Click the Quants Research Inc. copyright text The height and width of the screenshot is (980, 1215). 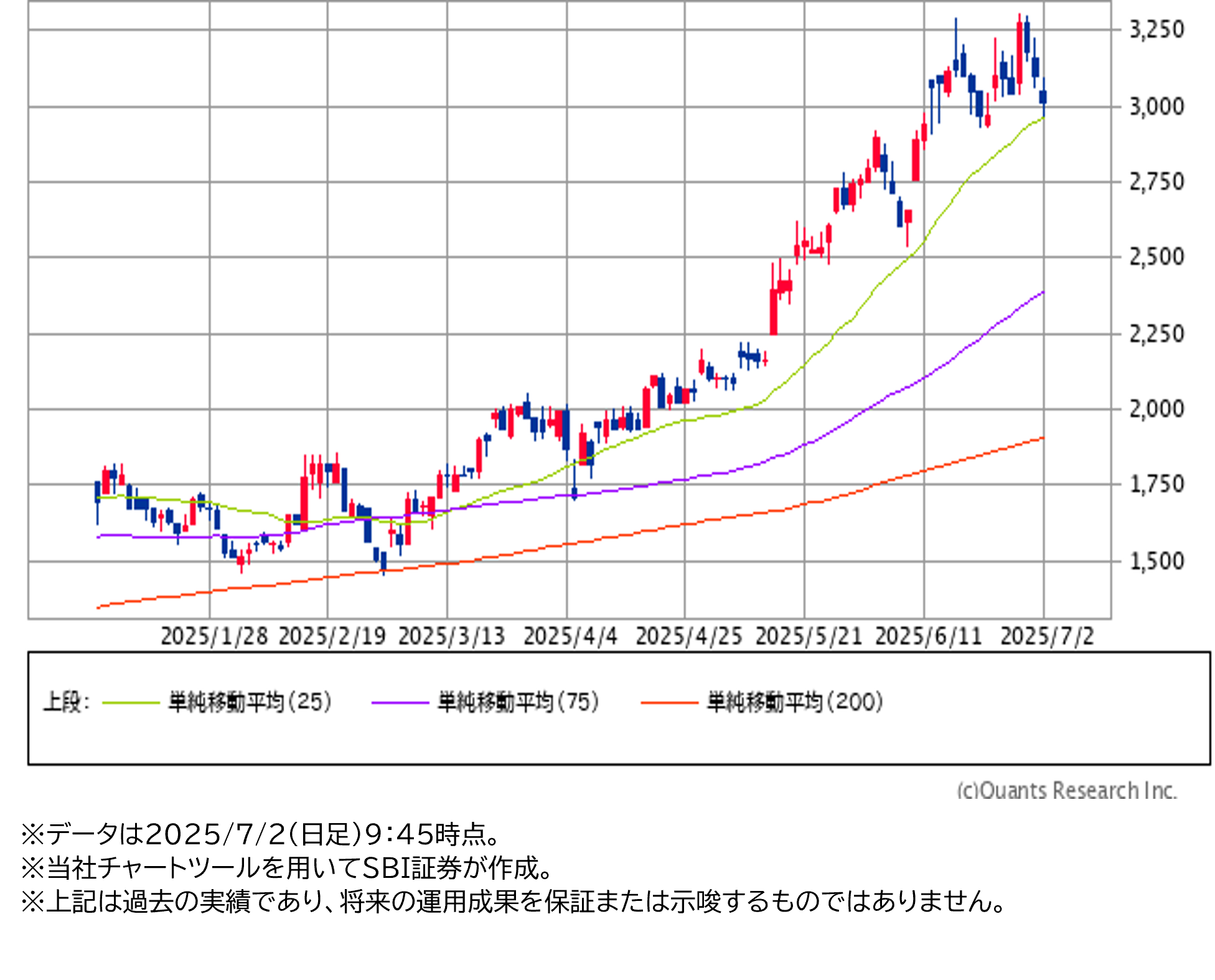[1066, 790]
